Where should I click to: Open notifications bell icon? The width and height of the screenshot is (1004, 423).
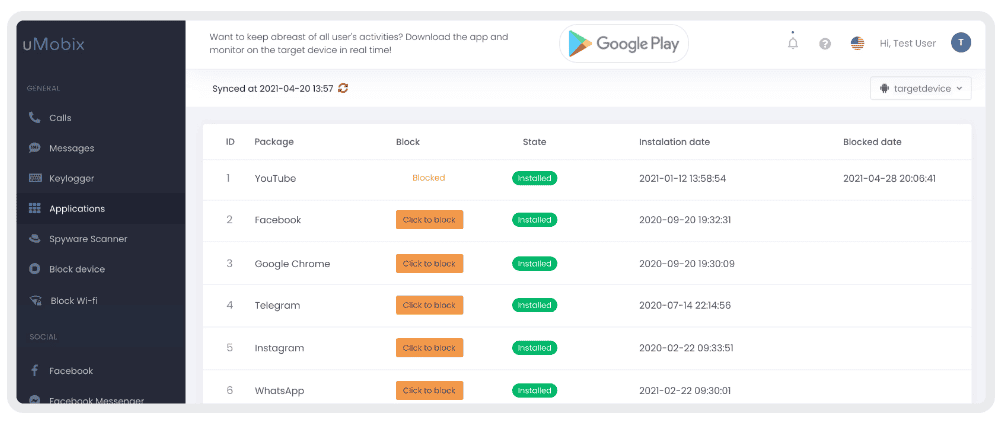pos(793,42)
